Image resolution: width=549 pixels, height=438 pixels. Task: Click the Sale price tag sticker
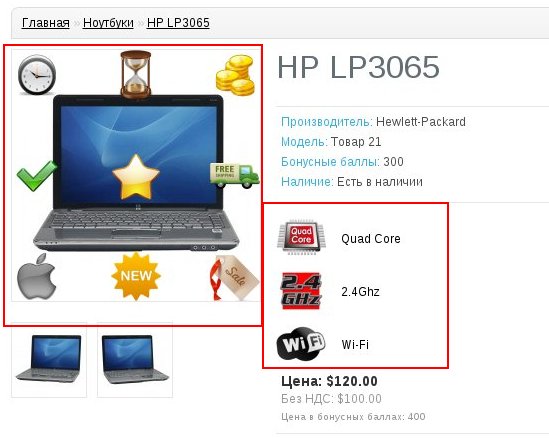(x=235, y=278)
